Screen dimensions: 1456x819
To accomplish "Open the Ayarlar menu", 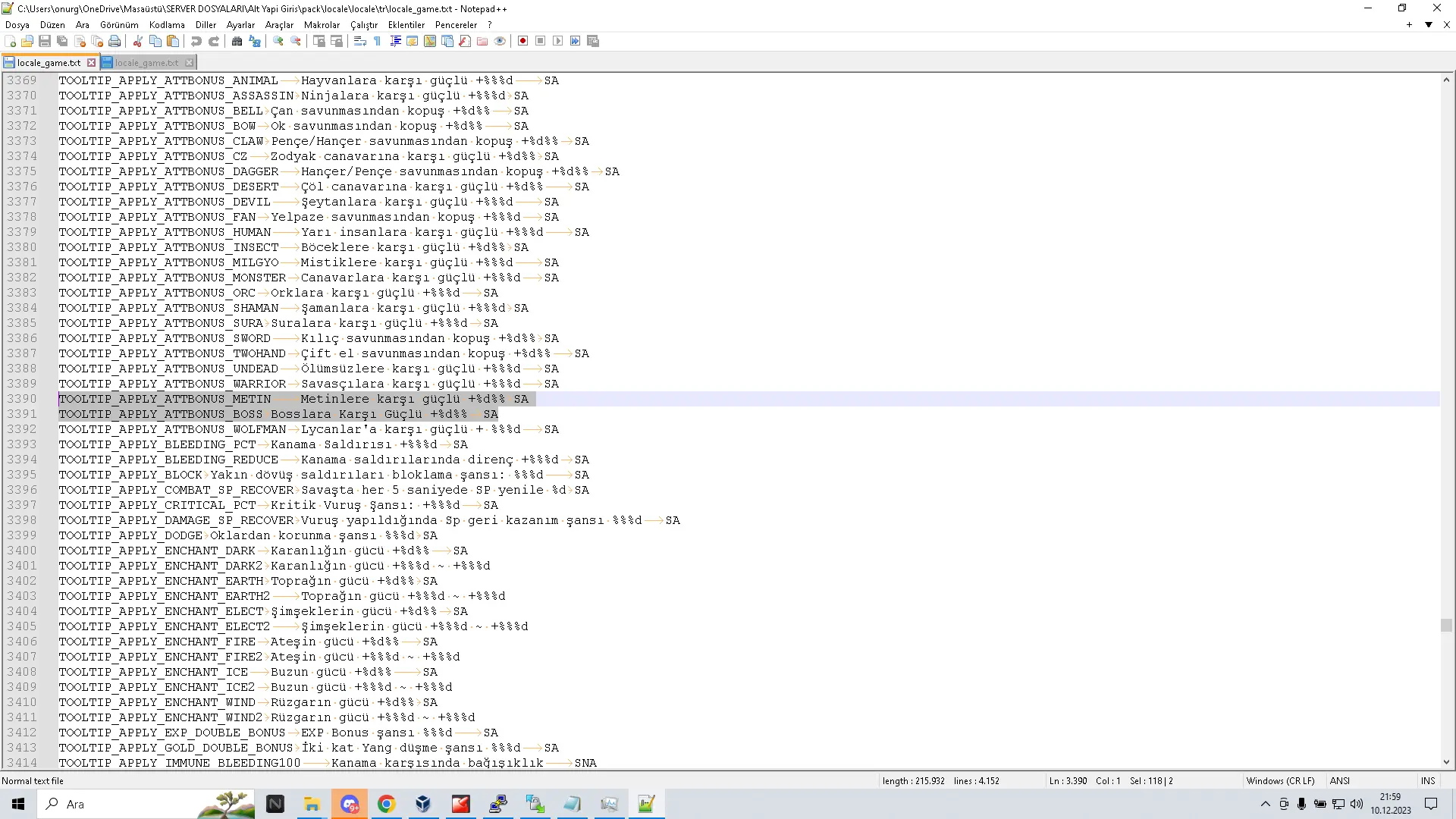I will 241,24.
